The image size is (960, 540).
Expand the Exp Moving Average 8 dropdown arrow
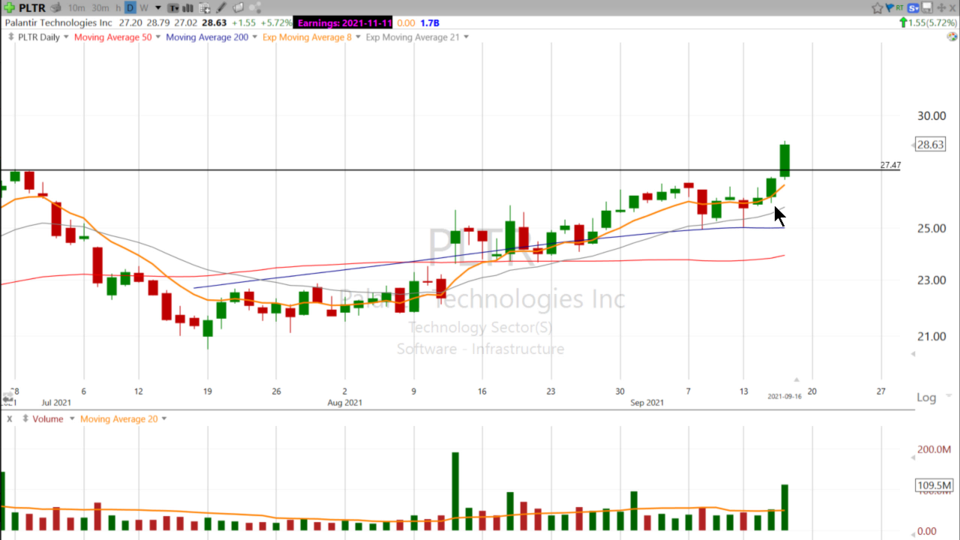[x=358, y=37]
